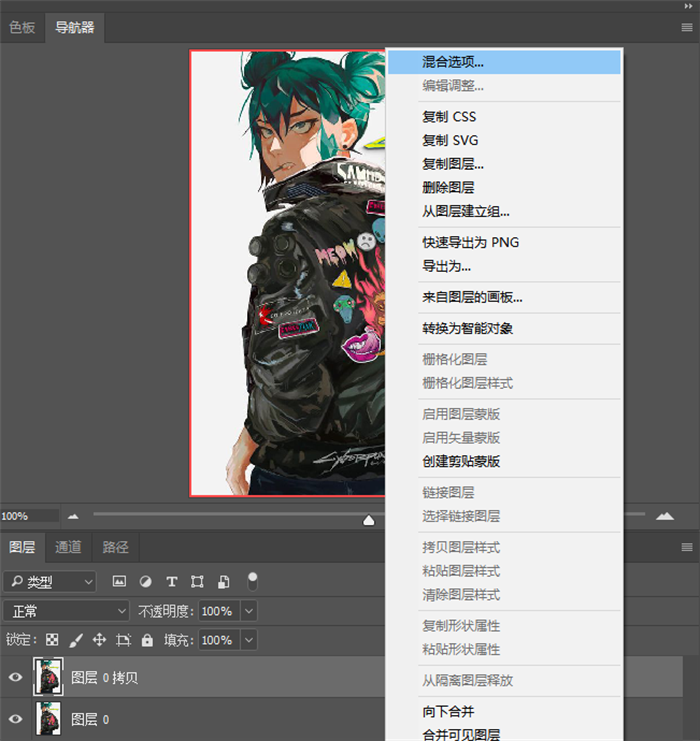Choose 从图层建立组... menu entry

click(x=504, y=211)
